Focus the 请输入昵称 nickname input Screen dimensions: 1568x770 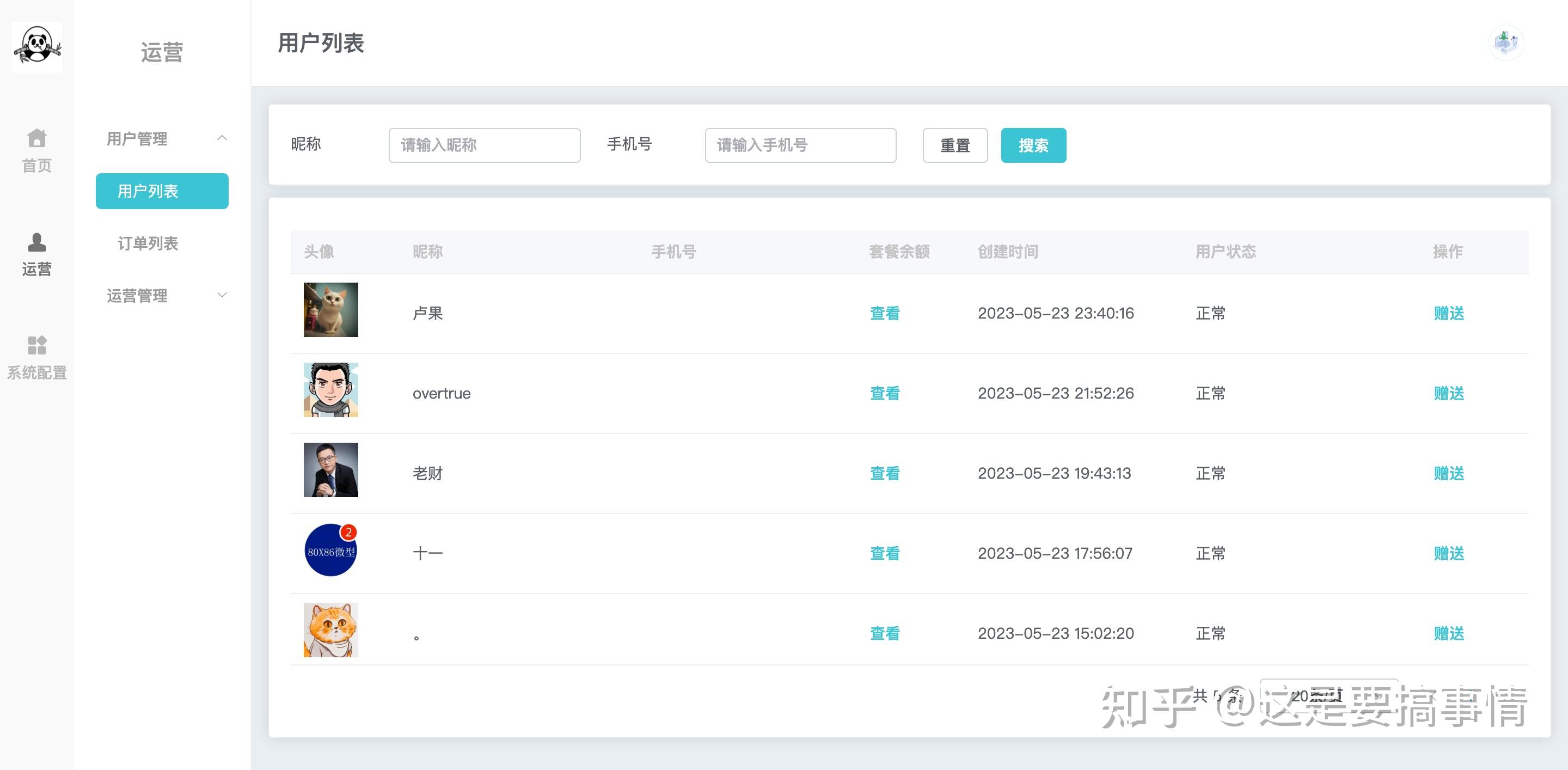484,145
